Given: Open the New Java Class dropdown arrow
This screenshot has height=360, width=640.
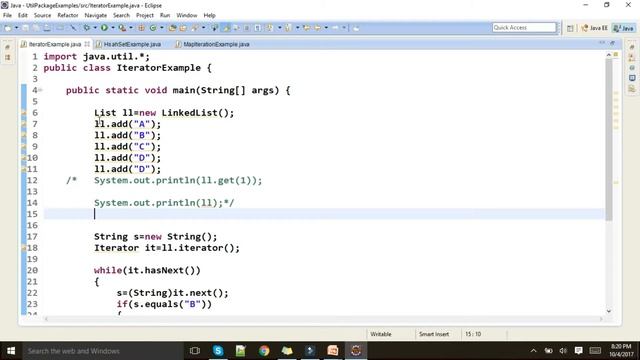Looking at the screenshot, I should [x=162, y=28].
